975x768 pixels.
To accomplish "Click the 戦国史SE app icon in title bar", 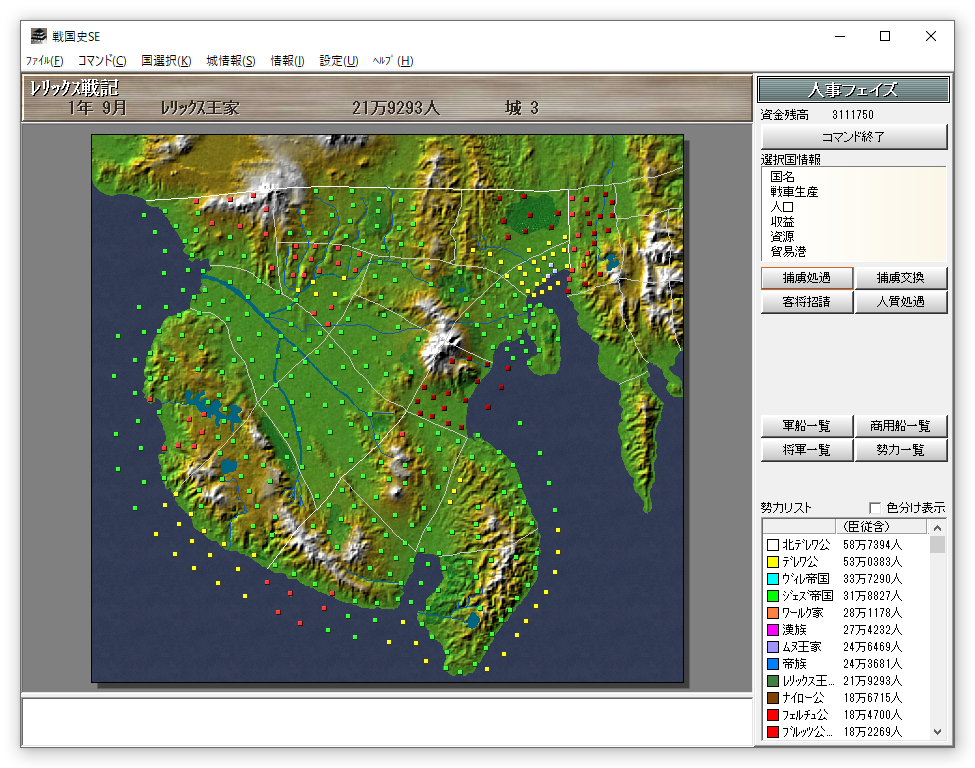I will tap(38, 36).
